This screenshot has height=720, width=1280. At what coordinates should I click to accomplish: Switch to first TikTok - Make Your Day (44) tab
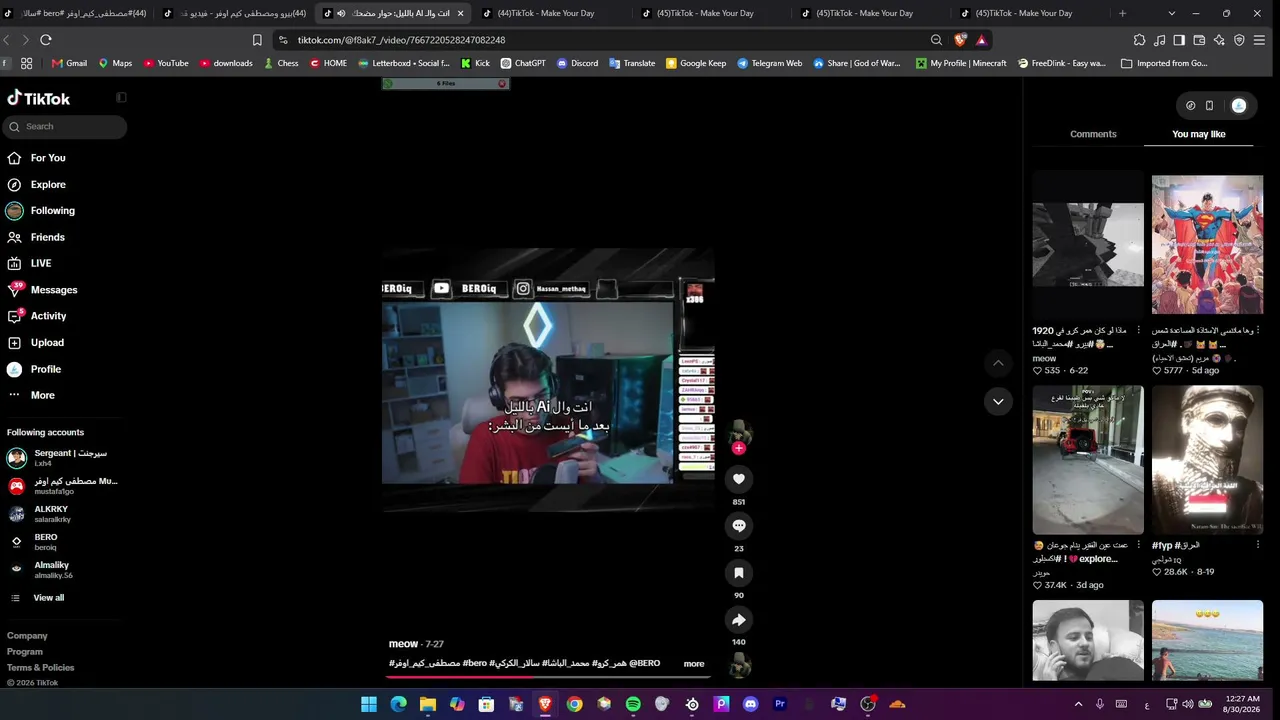553,13
